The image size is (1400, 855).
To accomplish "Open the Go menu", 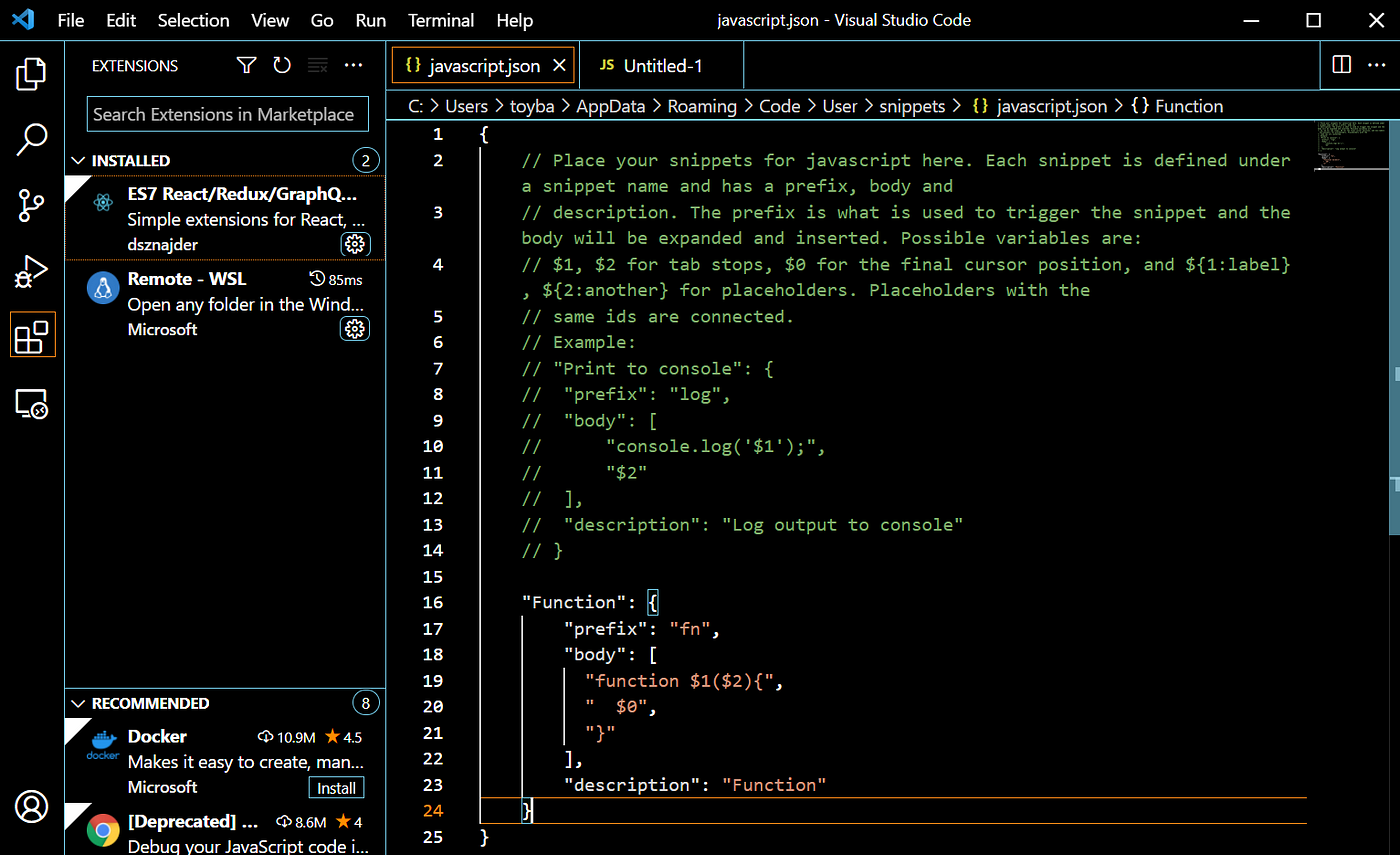I will point(322,20).
